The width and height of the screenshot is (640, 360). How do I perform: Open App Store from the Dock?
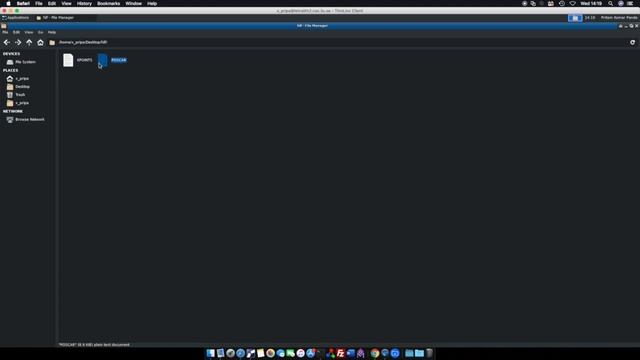click(x=311, y=353)
